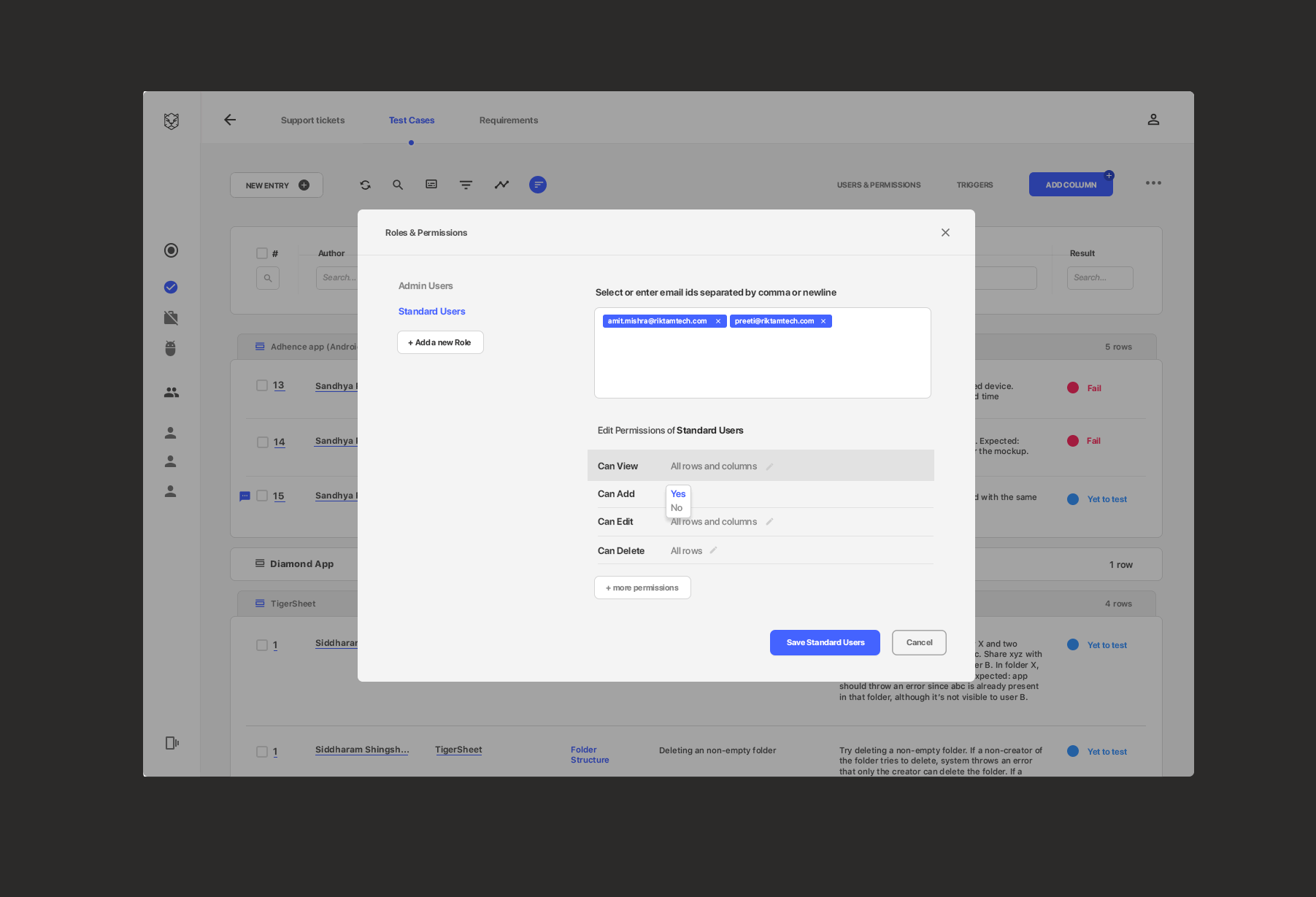
Task: Collapse the Adhence app group
Action: tap(260, 347)
